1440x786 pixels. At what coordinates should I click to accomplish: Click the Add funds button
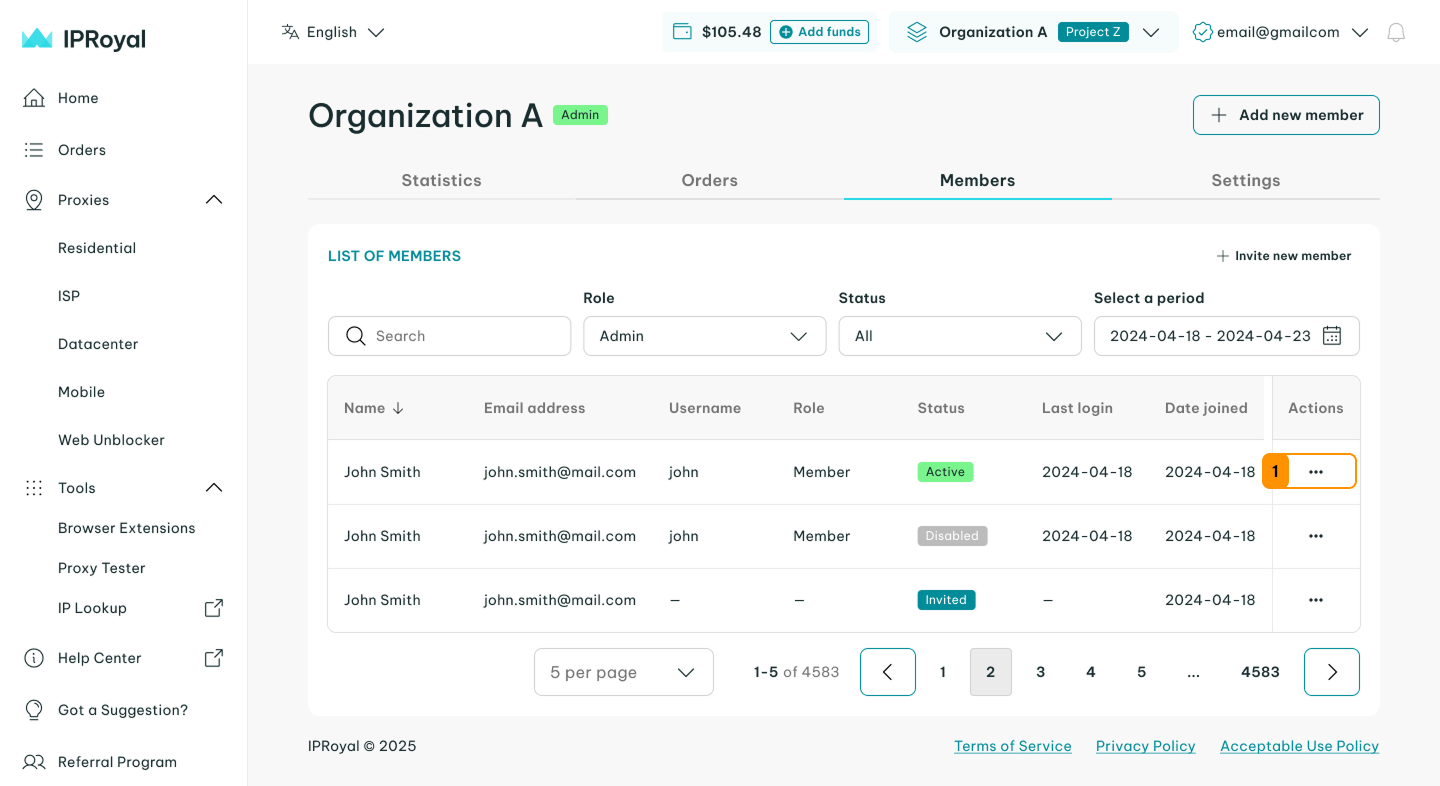[x=819, y=32]
